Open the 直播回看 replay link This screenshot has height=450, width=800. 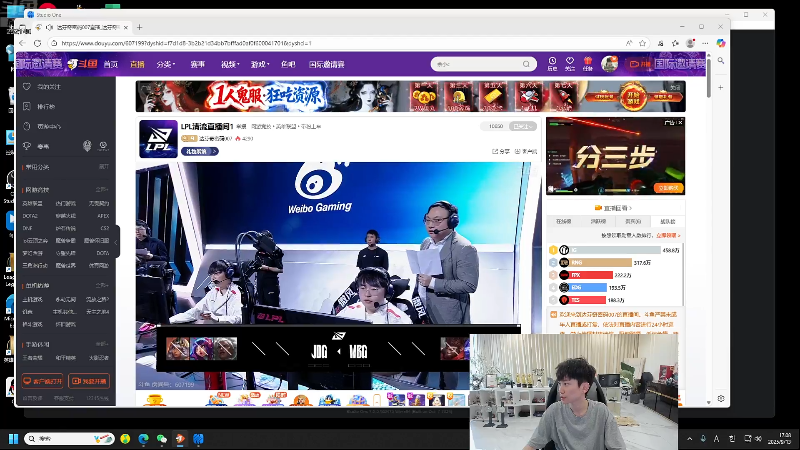click(614, 208)
